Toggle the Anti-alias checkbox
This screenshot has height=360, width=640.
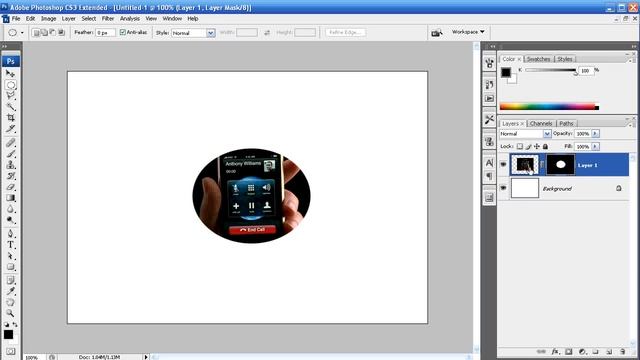tap(122, 32)
